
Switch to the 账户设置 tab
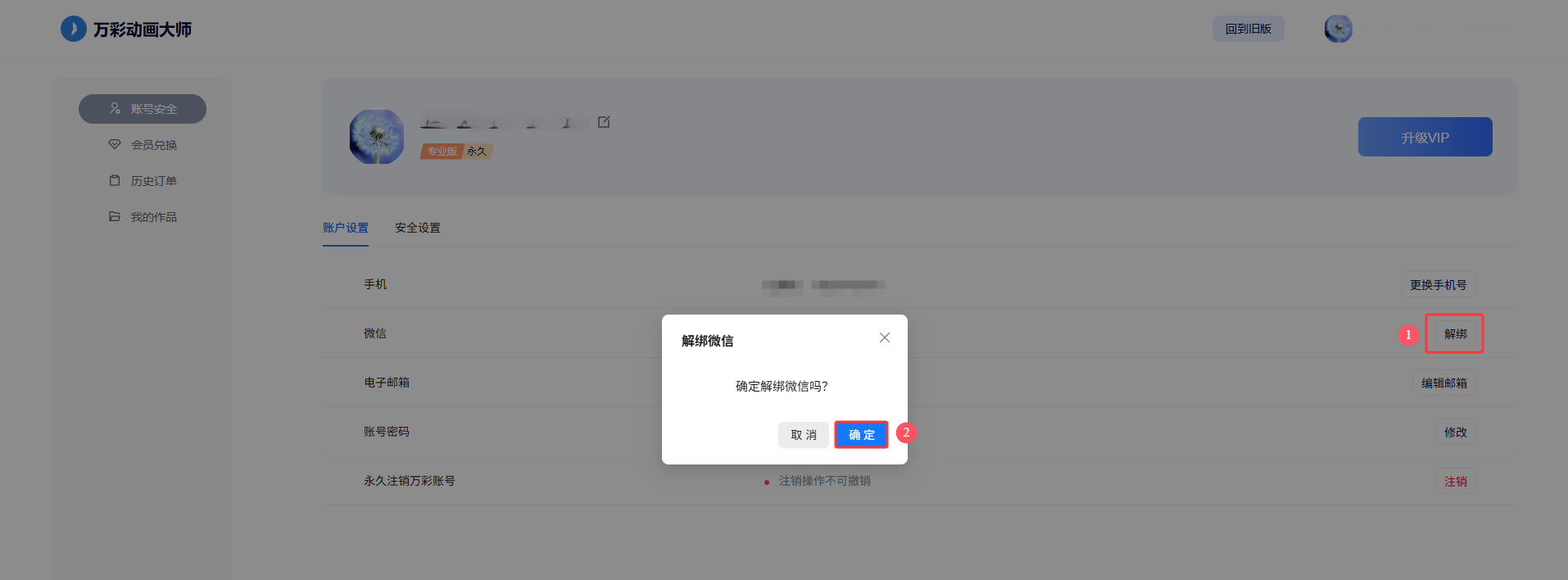[345, 228]
